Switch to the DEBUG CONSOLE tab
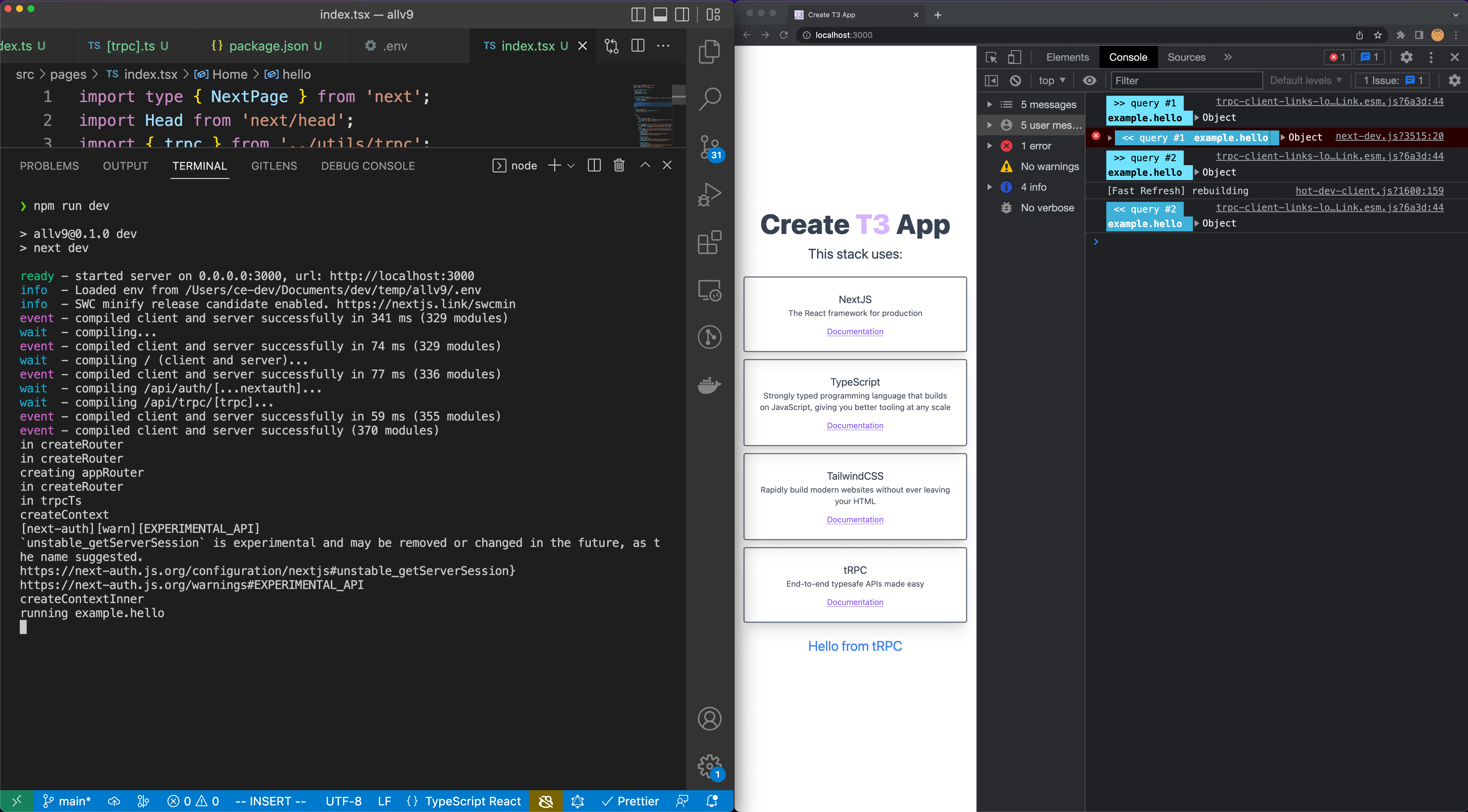 [367, 166]
